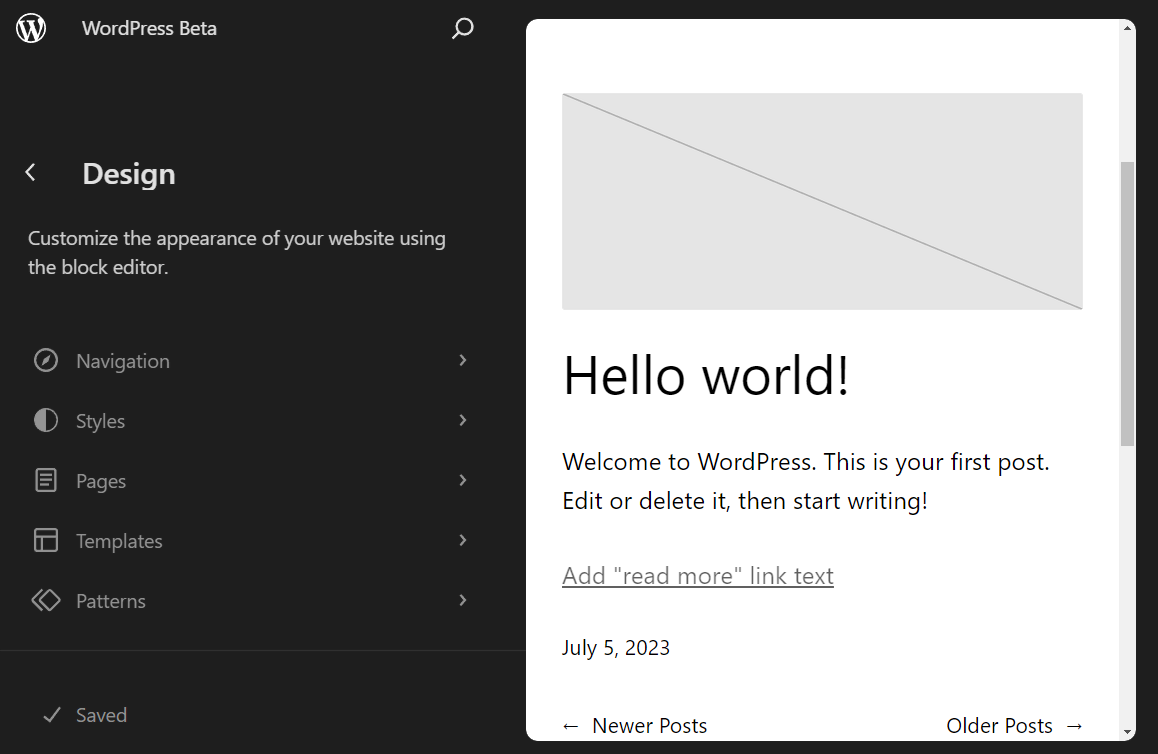Go back with the left arrow icon
This screenshot has width=1158, height=754.
tap(30, 171)
